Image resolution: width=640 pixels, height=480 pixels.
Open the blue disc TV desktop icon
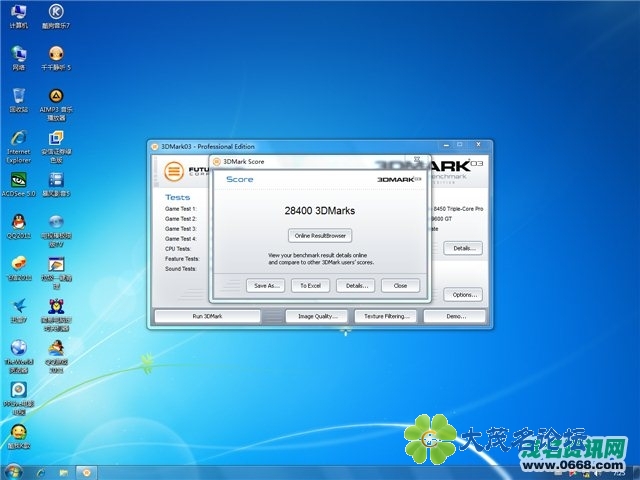56,231
